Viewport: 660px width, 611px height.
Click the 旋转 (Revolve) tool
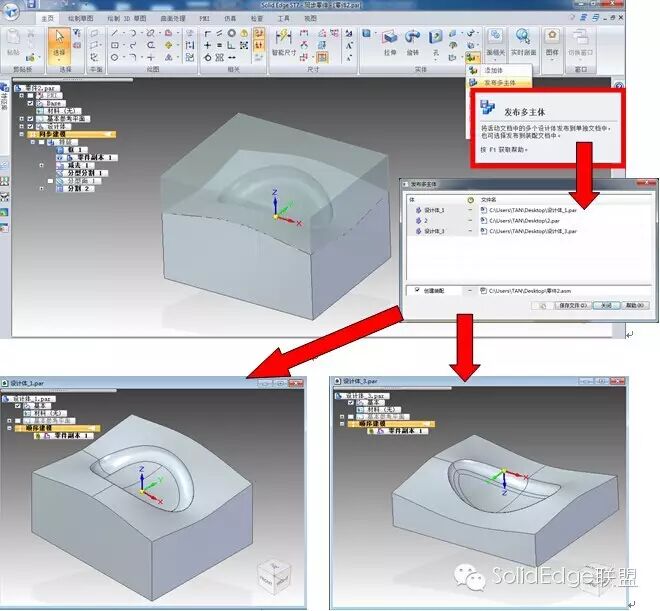(x=412, y=42)
